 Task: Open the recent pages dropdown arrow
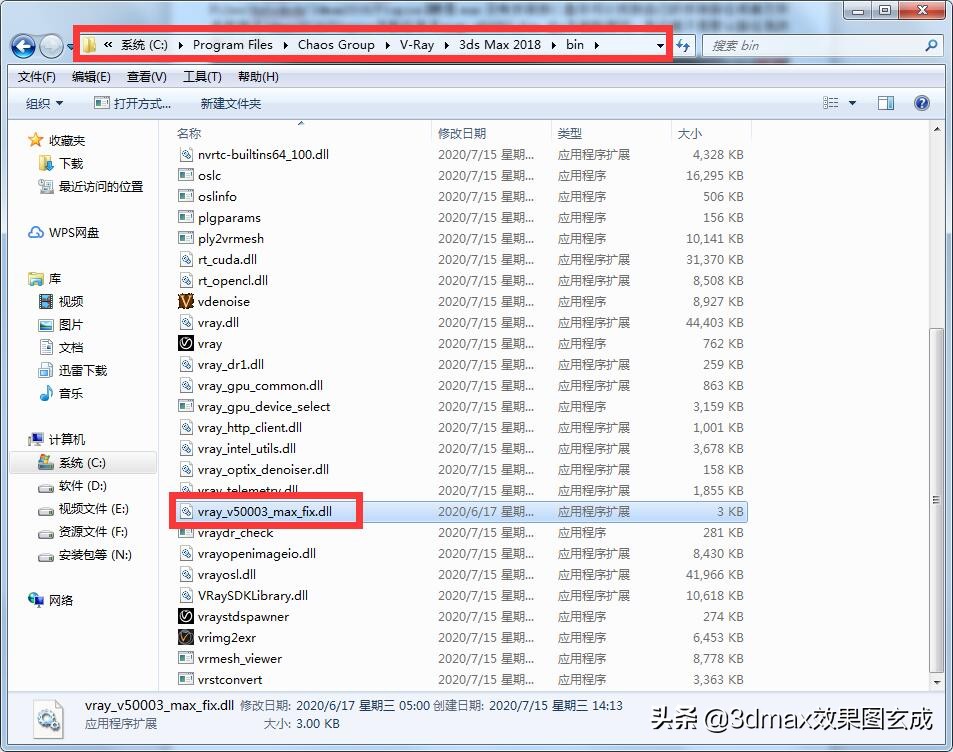[70, 46]
